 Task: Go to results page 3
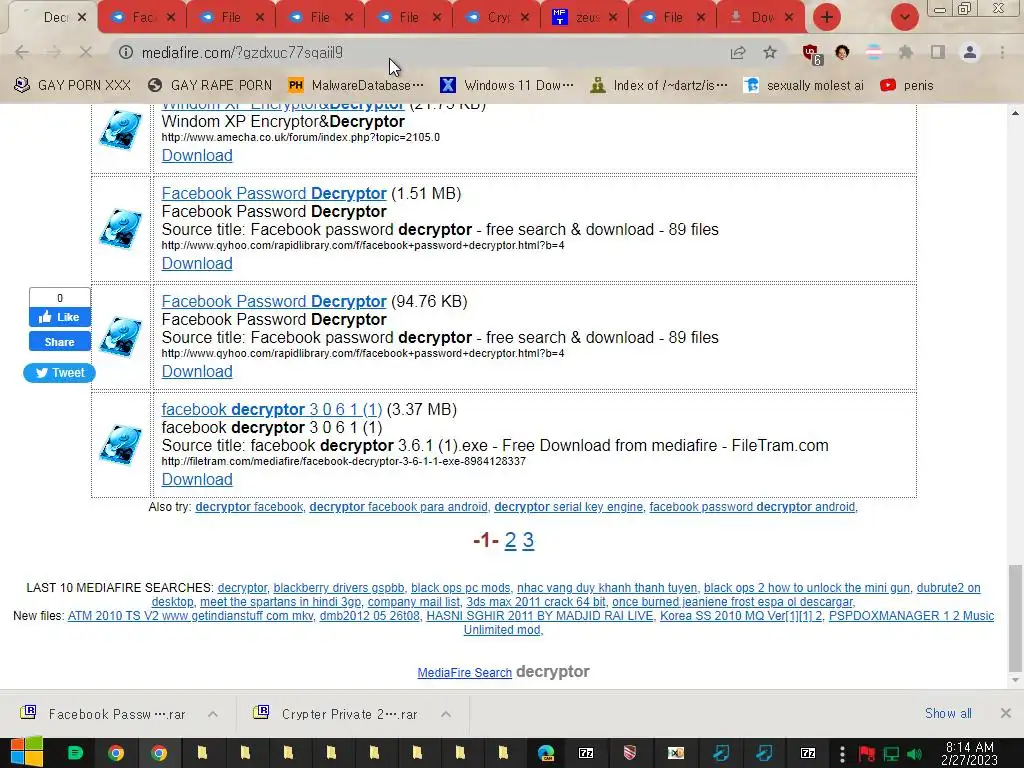(528, 540)
